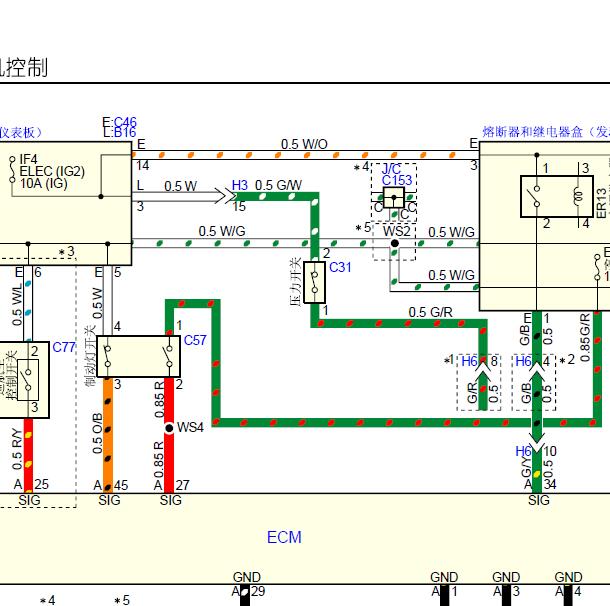Click the SIG label at pin A 27
Viewport: 610px width, 606px height.
pyautogui.click(x=170, y=500)
